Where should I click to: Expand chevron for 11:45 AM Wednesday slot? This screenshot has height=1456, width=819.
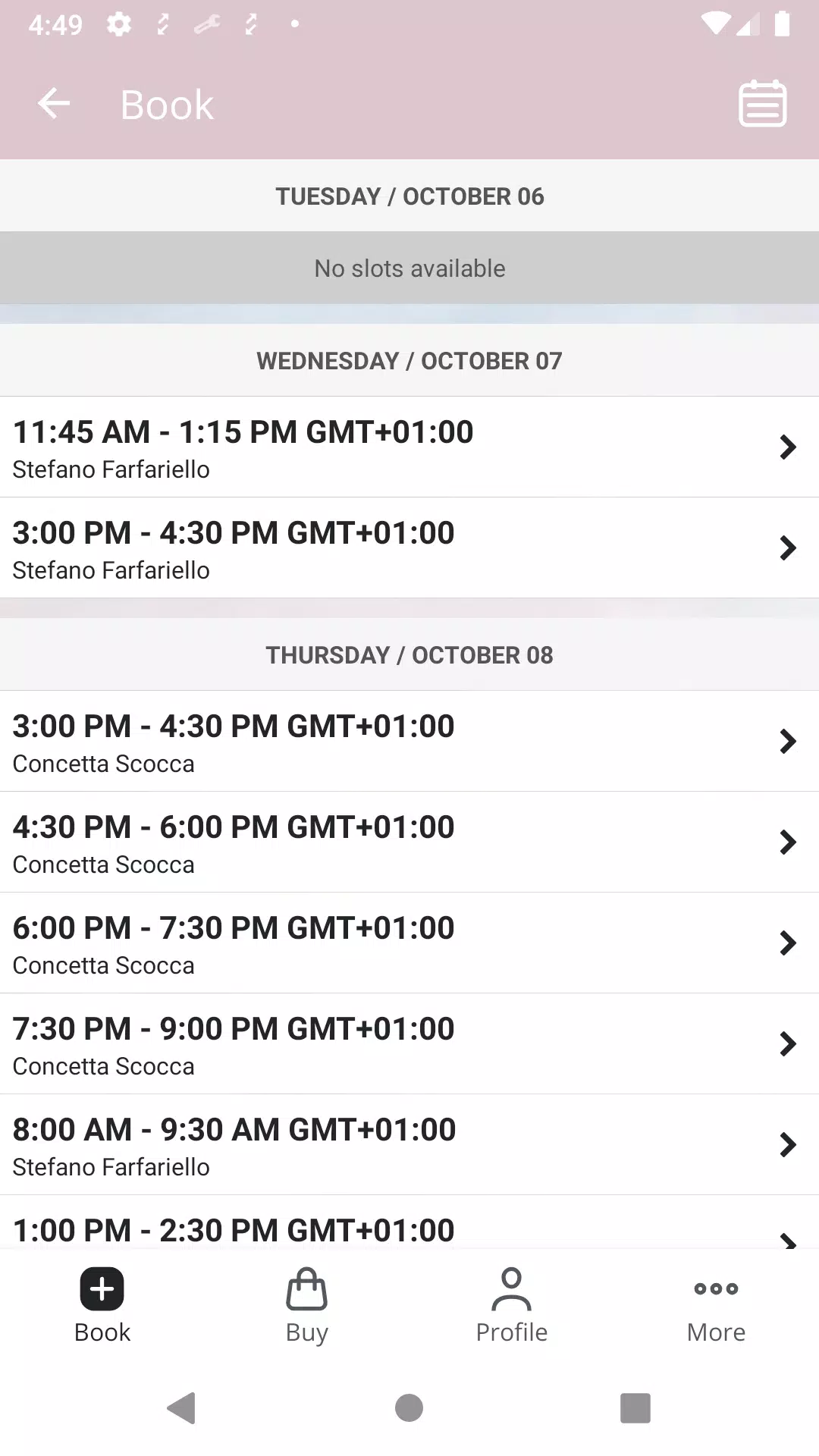point(788,447)
